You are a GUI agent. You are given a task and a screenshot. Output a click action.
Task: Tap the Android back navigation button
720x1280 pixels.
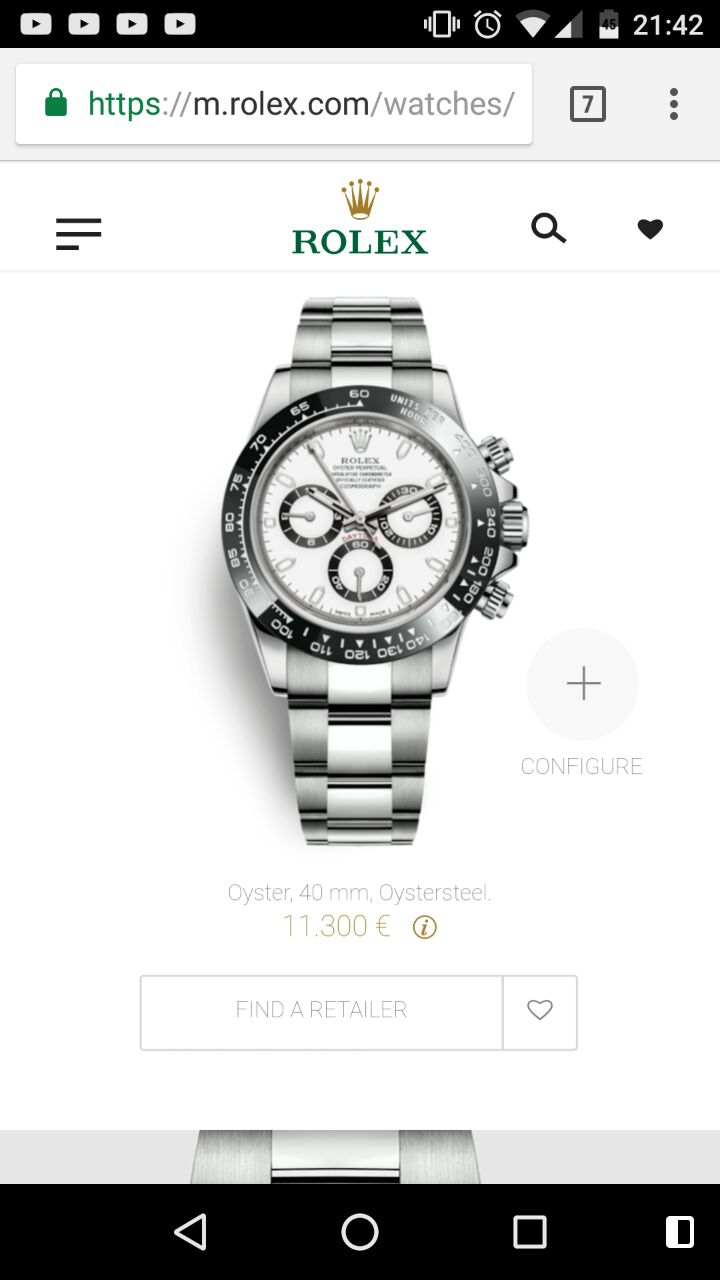pos(190,1232)
